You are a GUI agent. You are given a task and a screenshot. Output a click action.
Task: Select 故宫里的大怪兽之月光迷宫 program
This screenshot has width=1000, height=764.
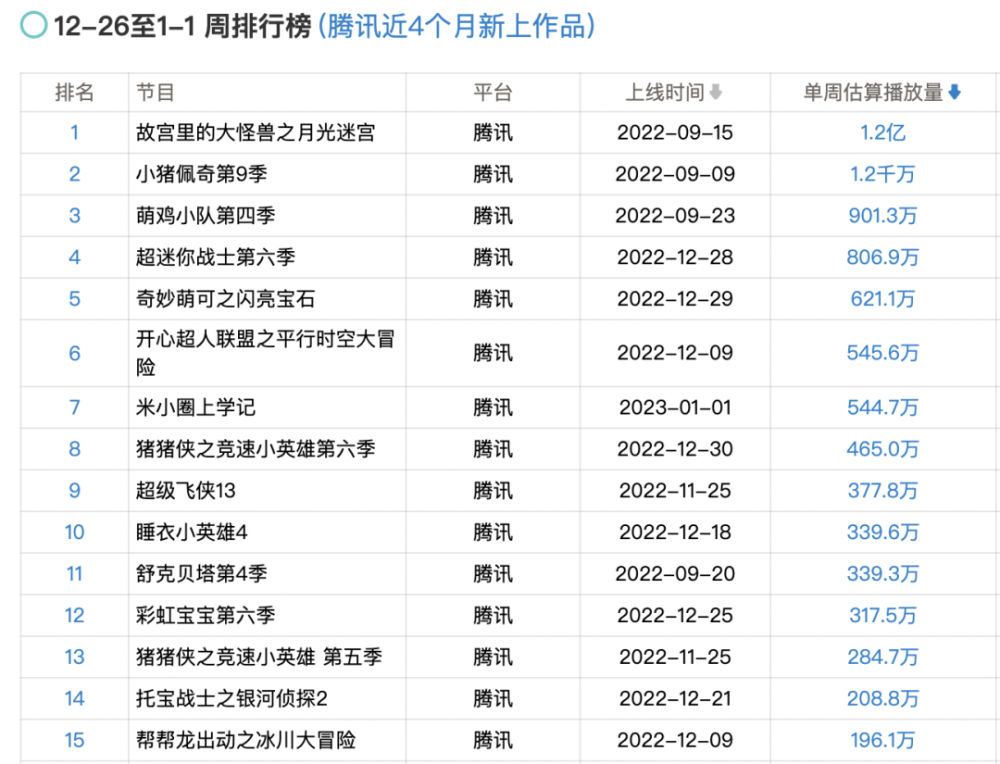(256, 133)
